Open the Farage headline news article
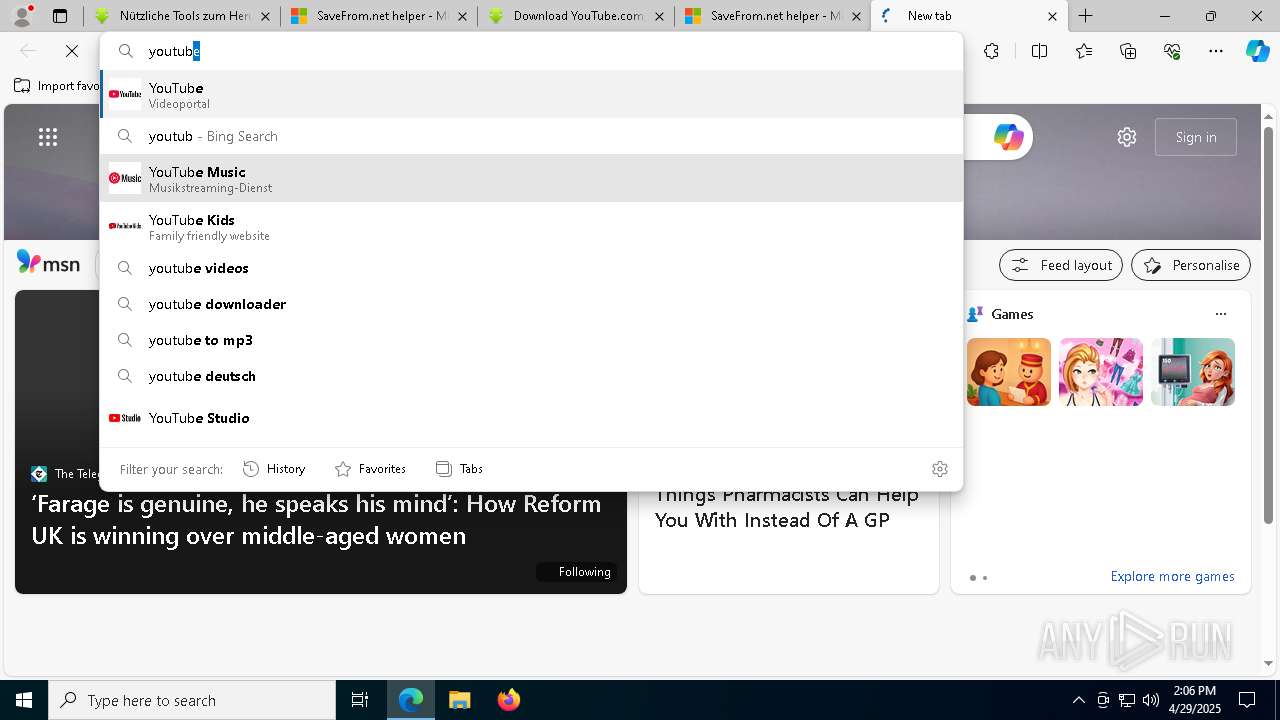This screenshot has height=720, width=1280. (x=317, y=520)
